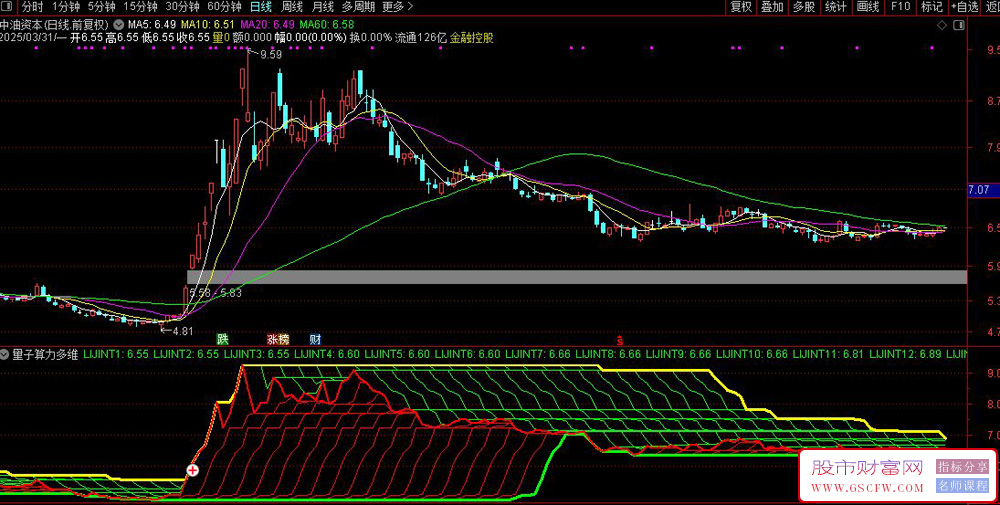Viewport: 1000px width, 505px height.
Task: Click the 叠加 overlay button
Action: pos(772,7)
